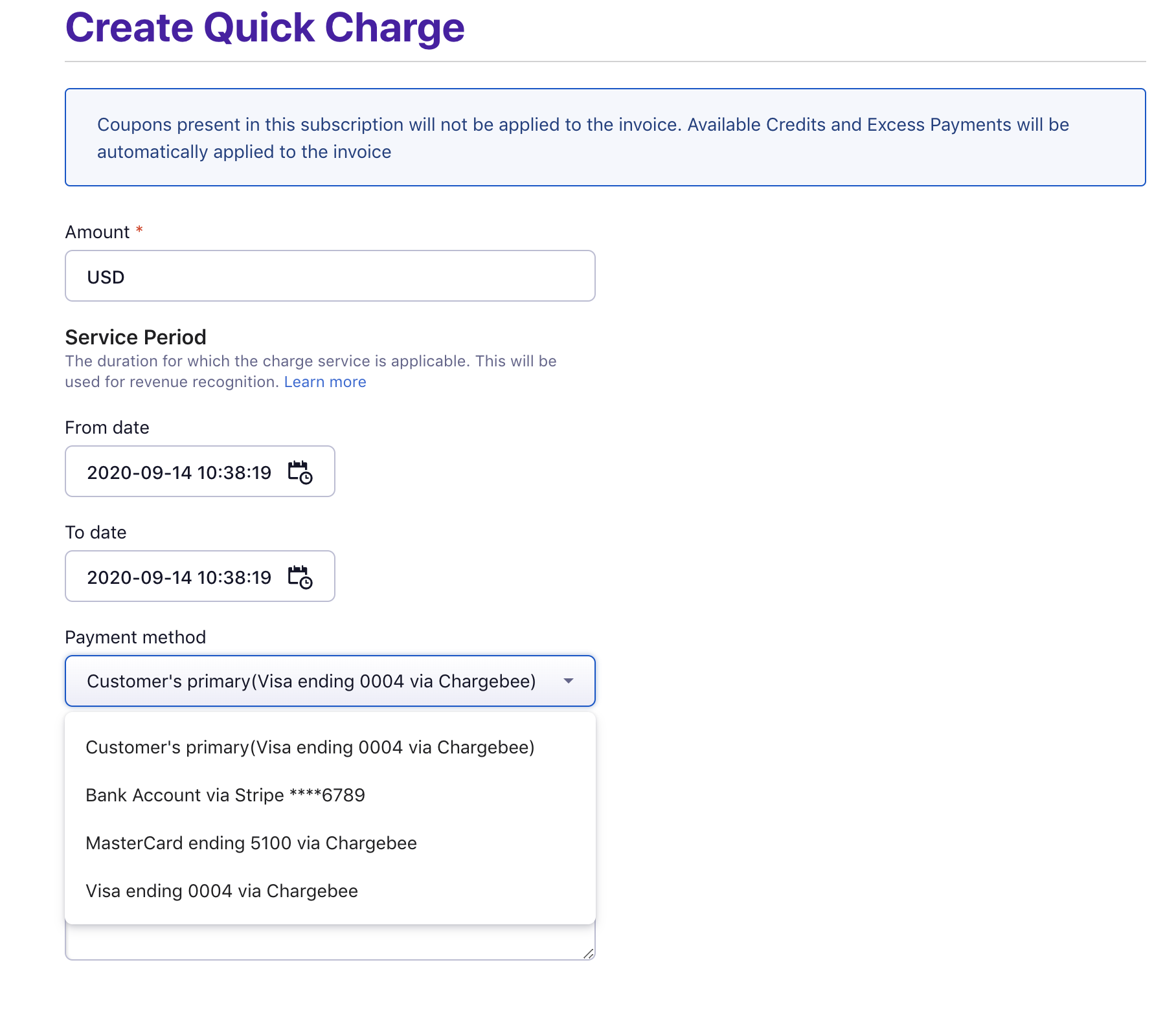The image size is (1176, 1024).
Task: Click the Service Period heading
Action: tap(135, 337)
